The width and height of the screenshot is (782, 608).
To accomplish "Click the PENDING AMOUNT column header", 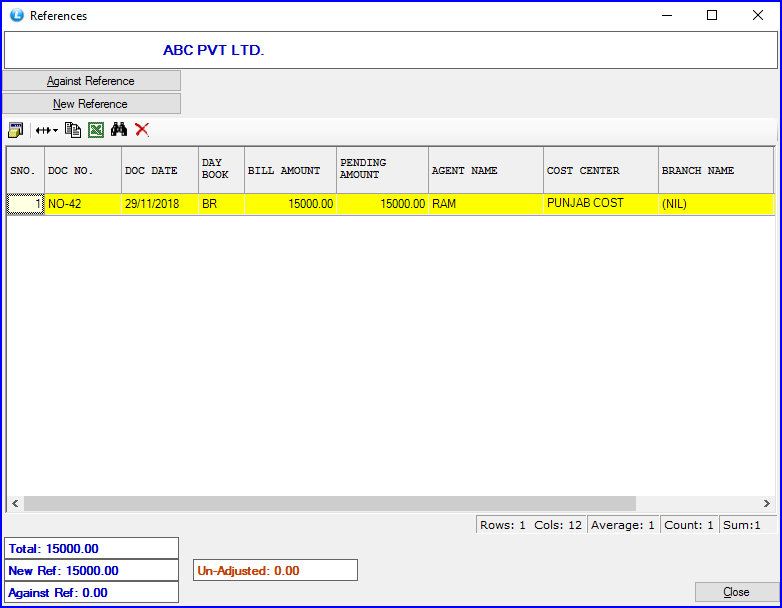I will click(383, 170).
